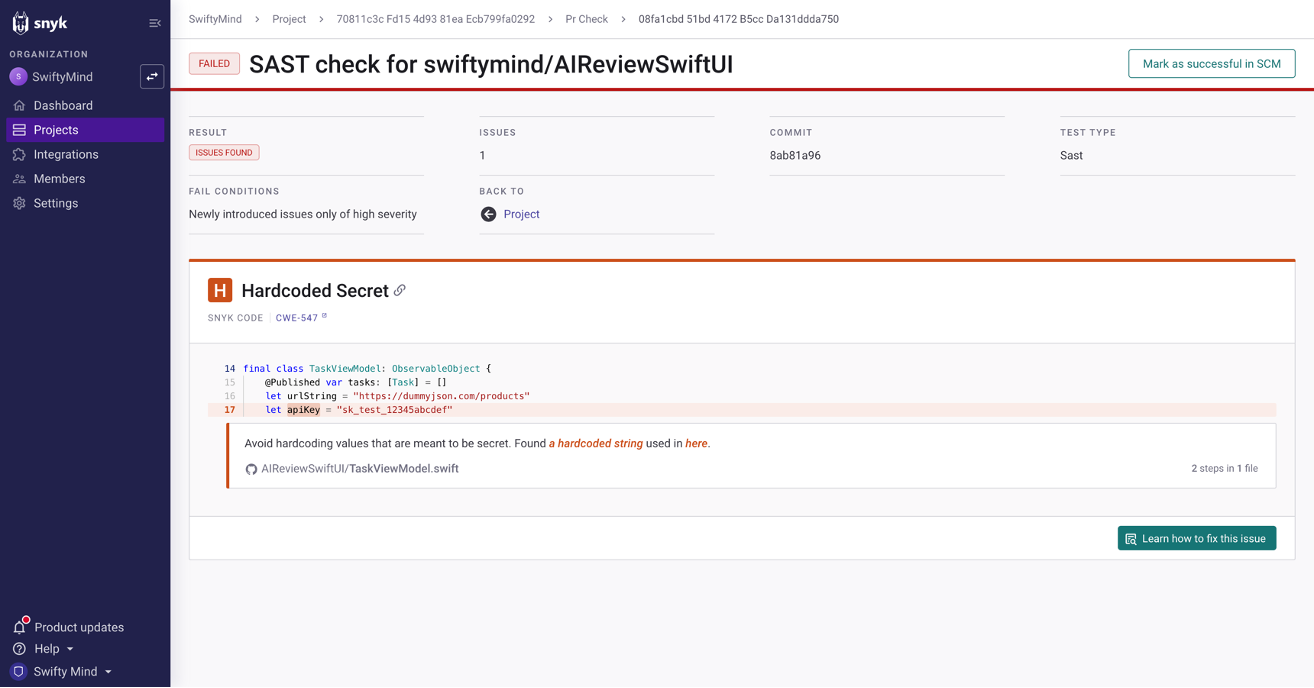Go to Pr Check breadcrumb
This screenshot has height=688, width=1314.
pyautogui.click(x=586, y=19)
